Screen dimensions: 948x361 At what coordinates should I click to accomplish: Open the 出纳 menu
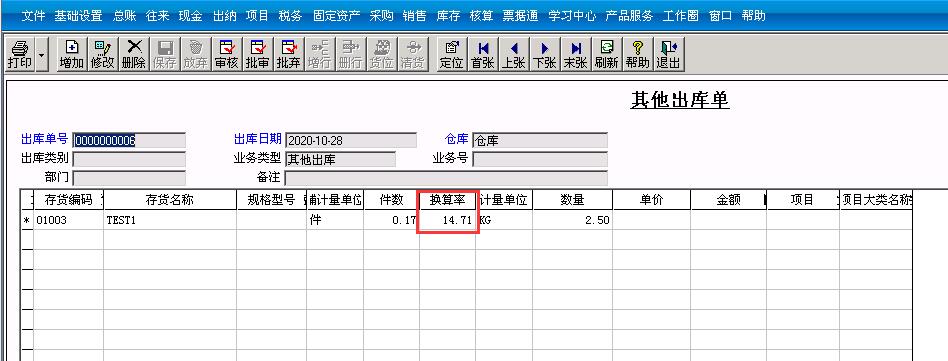click(224, 16)
